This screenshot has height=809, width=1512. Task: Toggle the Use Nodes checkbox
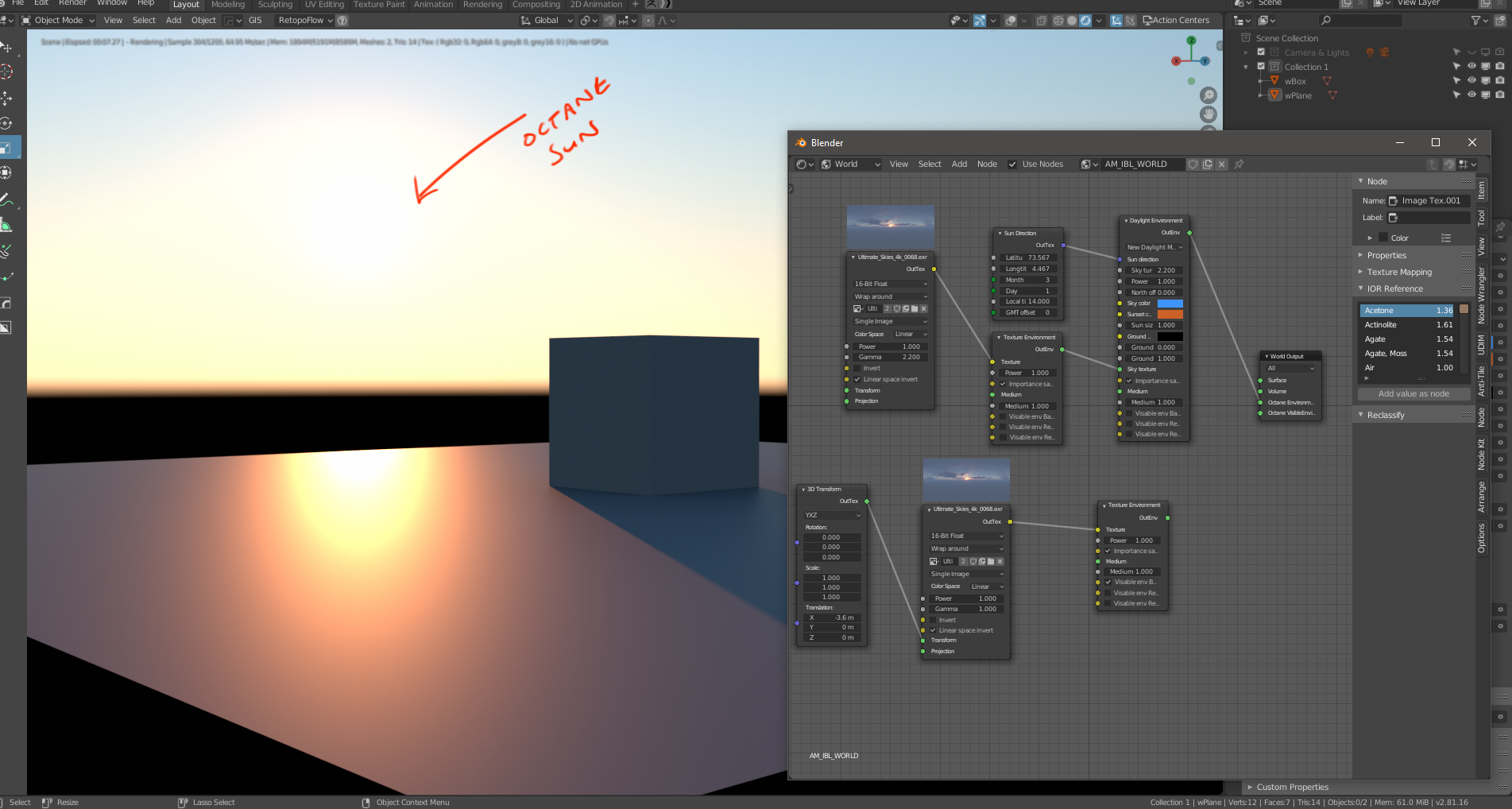coord(1012,165)
